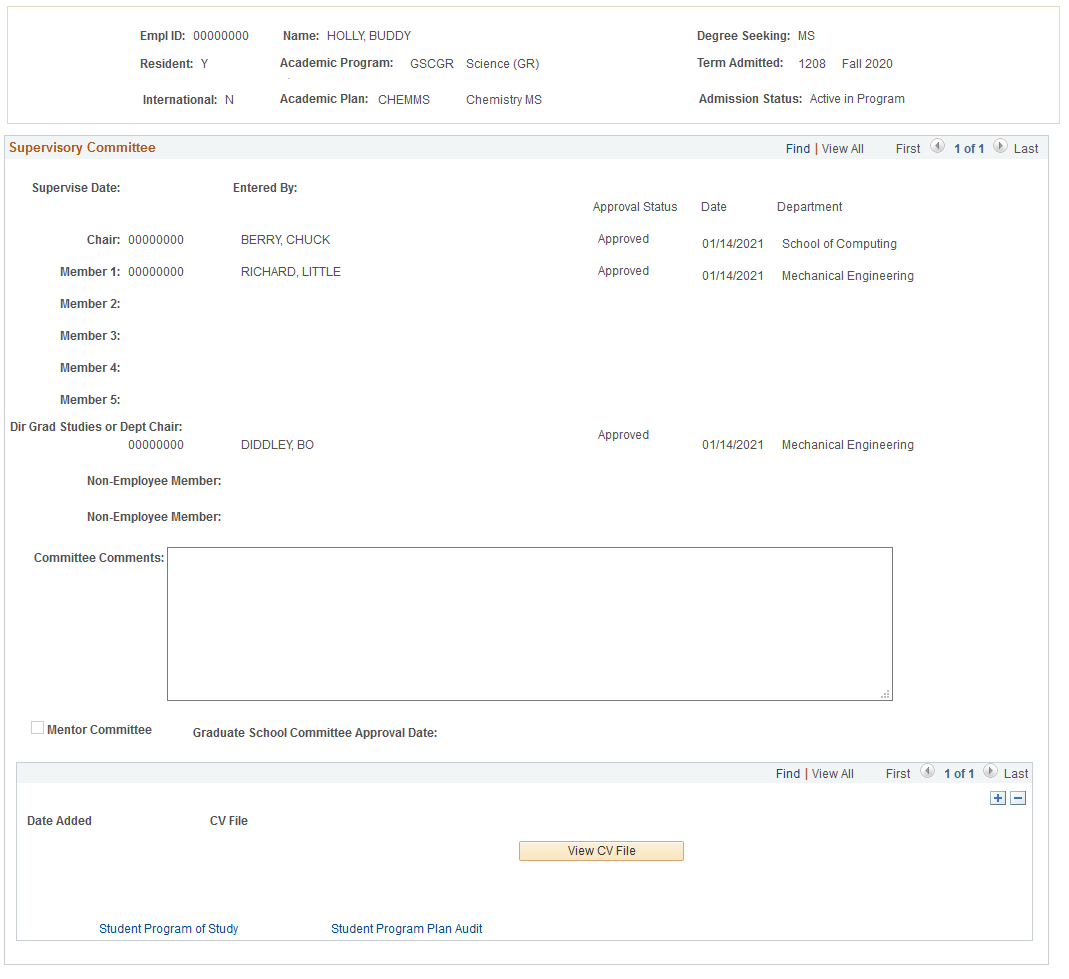Show next Supervisory Committee row arrow
The width and height of the screenshot is (1069, 979).
1000,146
